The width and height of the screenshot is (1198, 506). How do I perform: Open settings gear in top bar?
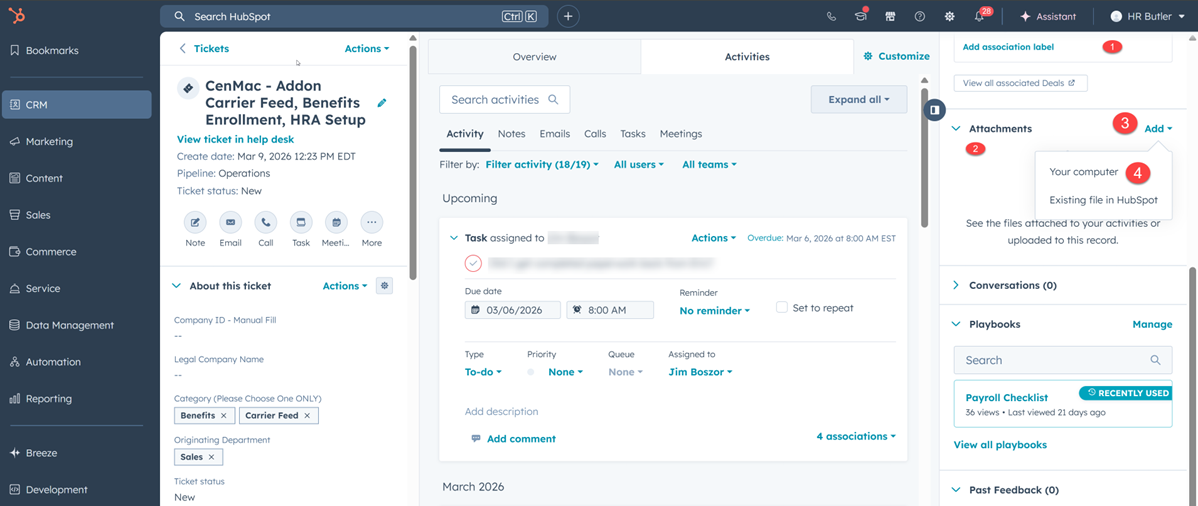(949, 17)
